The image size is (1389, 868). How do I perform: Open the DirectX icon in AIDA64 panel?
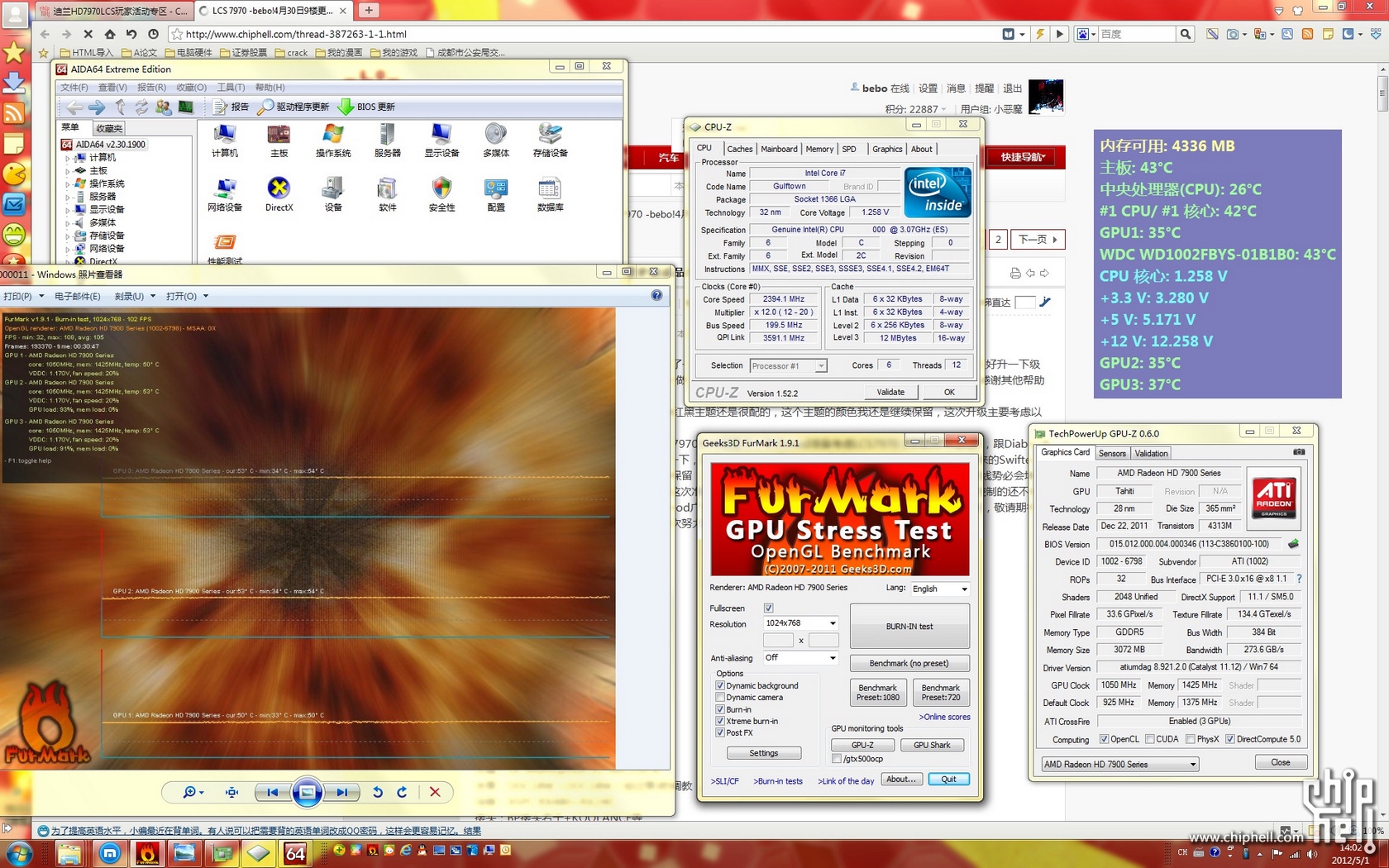tap(279, 195)
